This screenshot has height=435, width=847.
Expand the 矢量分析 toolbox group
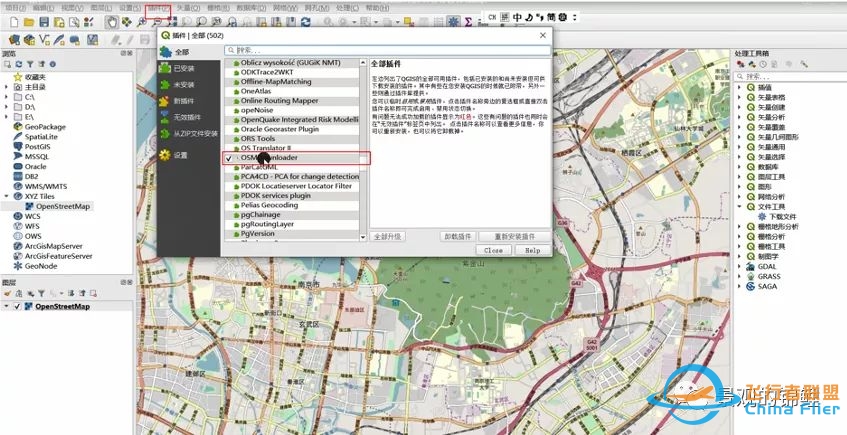tap(740, 117)
